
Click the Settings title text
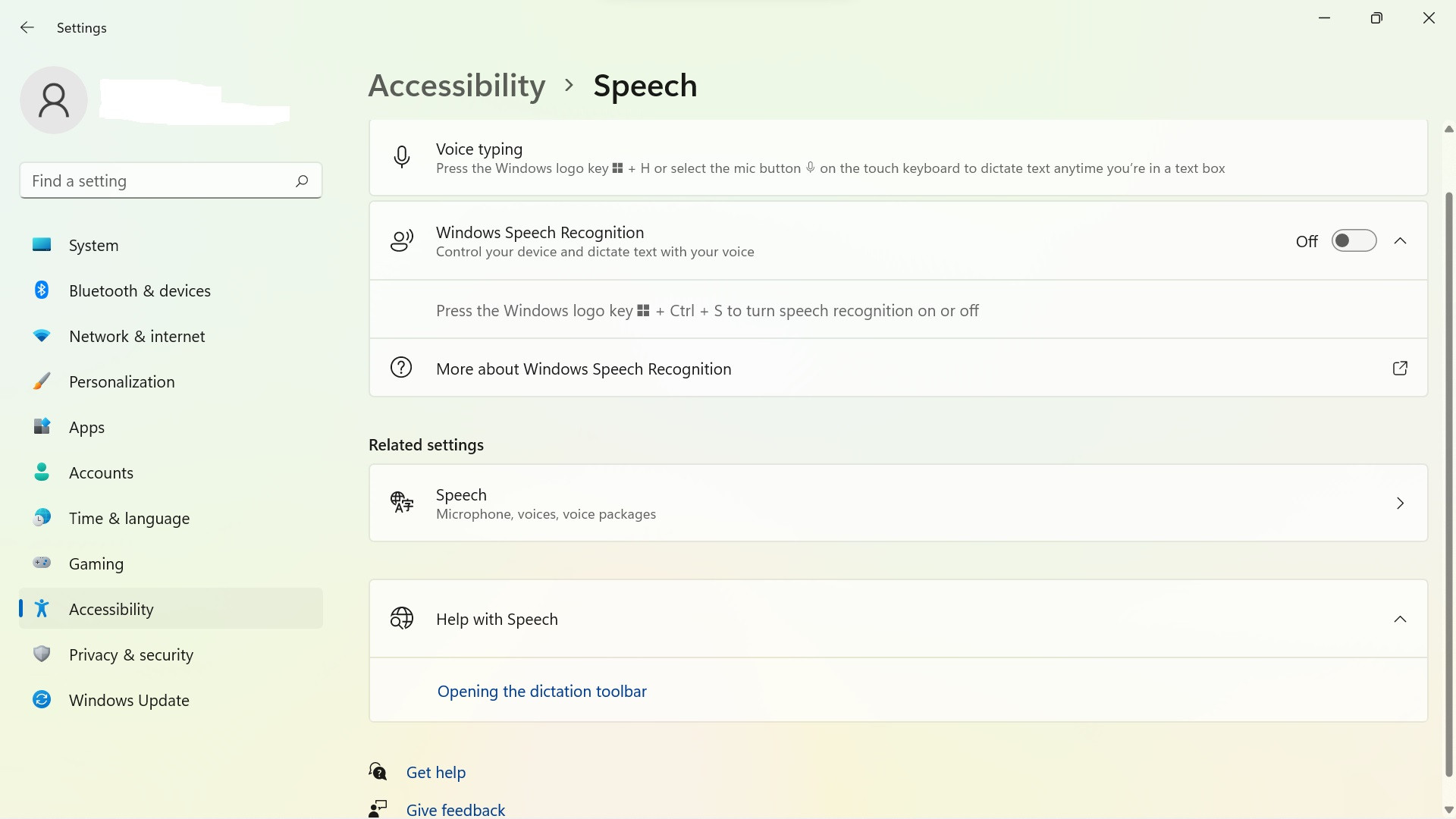82,28
